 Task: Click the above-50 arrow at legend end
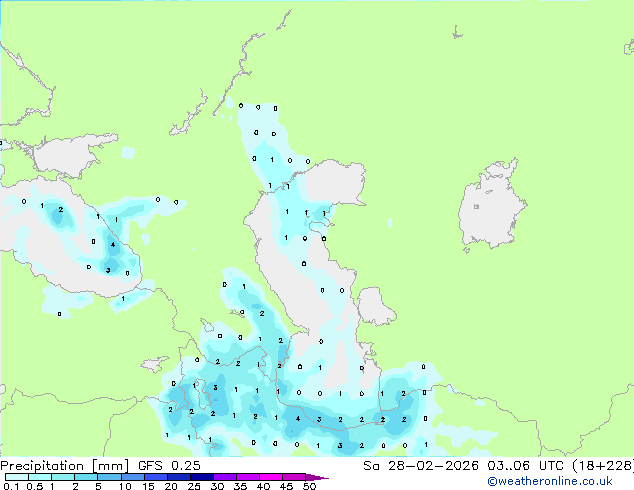[317, 477]
